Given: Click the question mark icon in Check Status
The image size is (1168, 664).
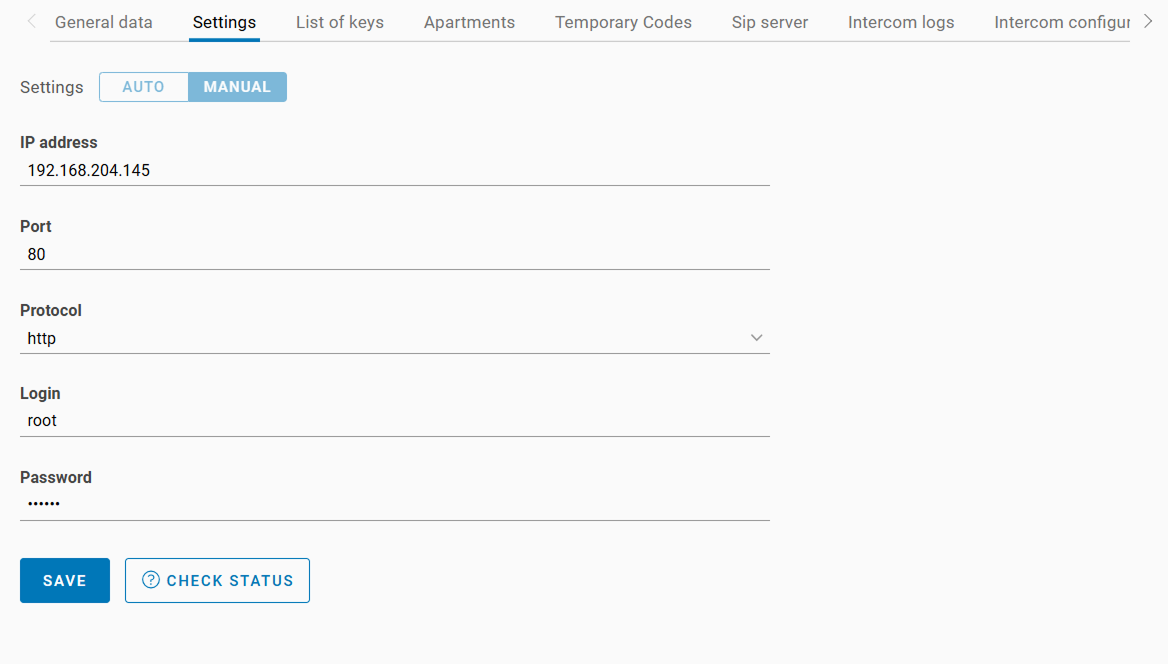Looking at the screenshot, I should click(x=151, y=580).
